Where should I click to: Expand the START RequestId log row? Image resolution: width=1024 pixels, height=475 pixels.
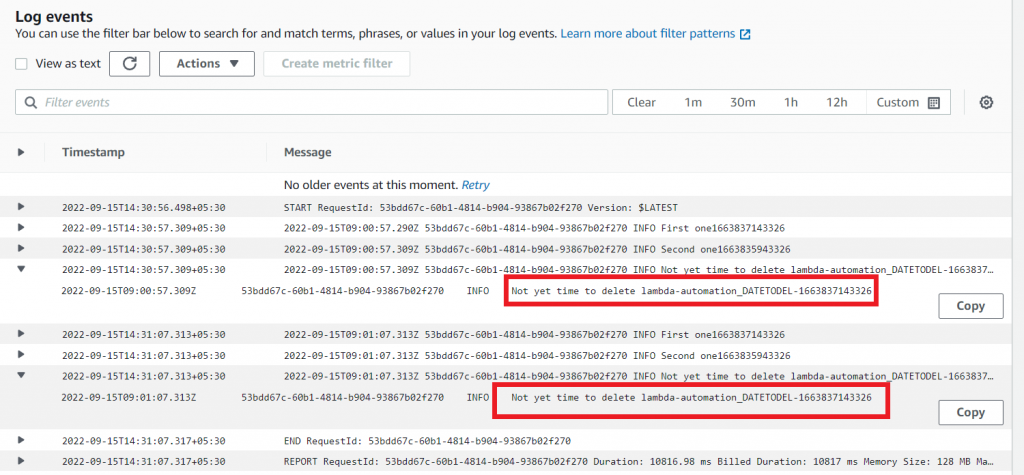pyautogui.click(x=22, y=207)
